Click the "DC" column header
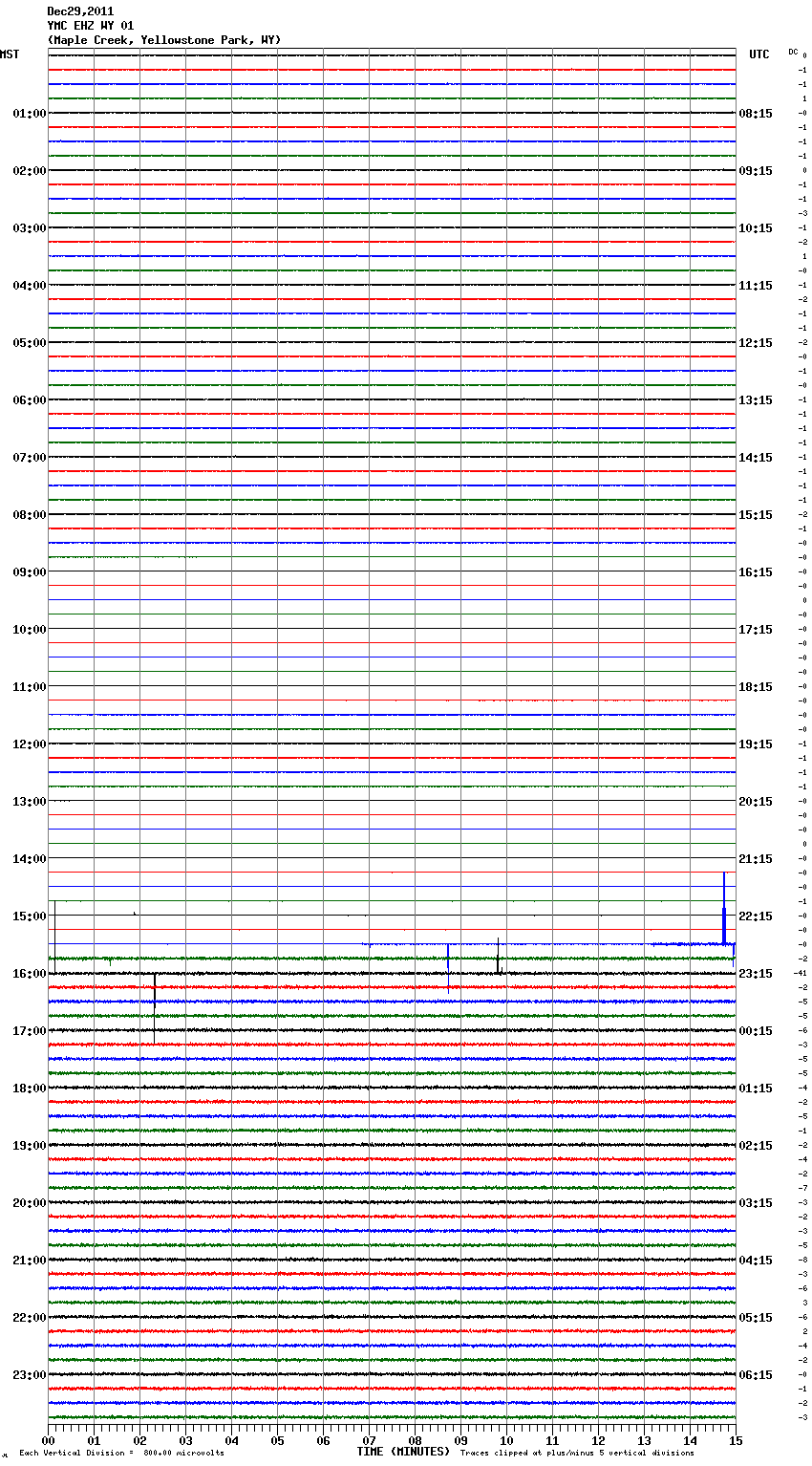The image size is (812, 1466). tap(793, 52)
